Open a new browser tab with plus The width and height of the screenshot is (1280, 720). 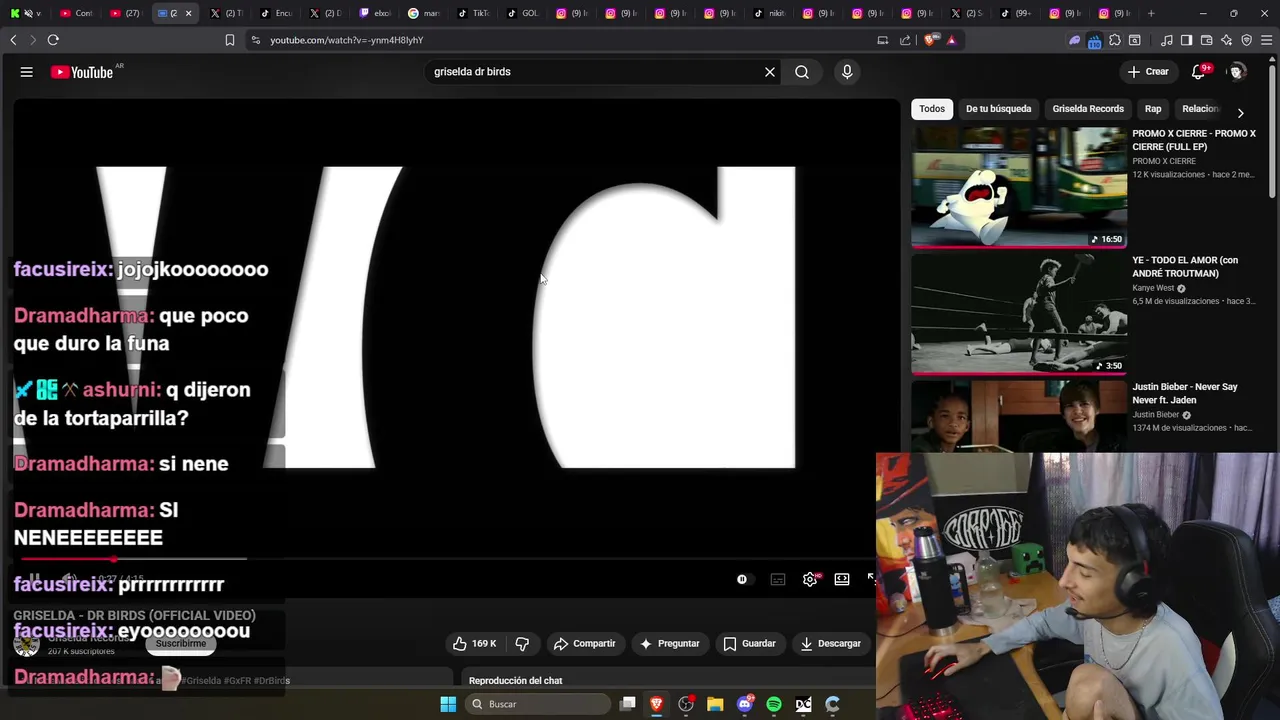pos(1151,13)
